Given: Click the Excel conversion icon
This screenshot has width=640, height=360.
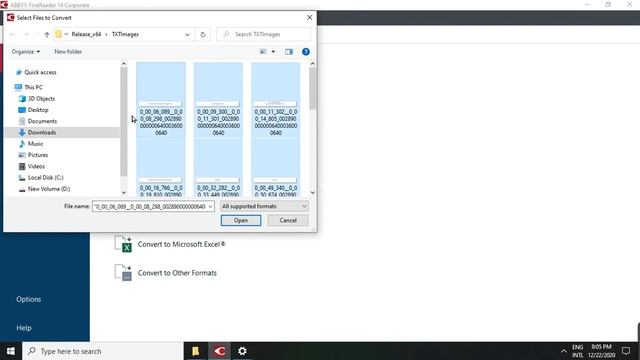Looking at the screenshot, I should 123,244.
